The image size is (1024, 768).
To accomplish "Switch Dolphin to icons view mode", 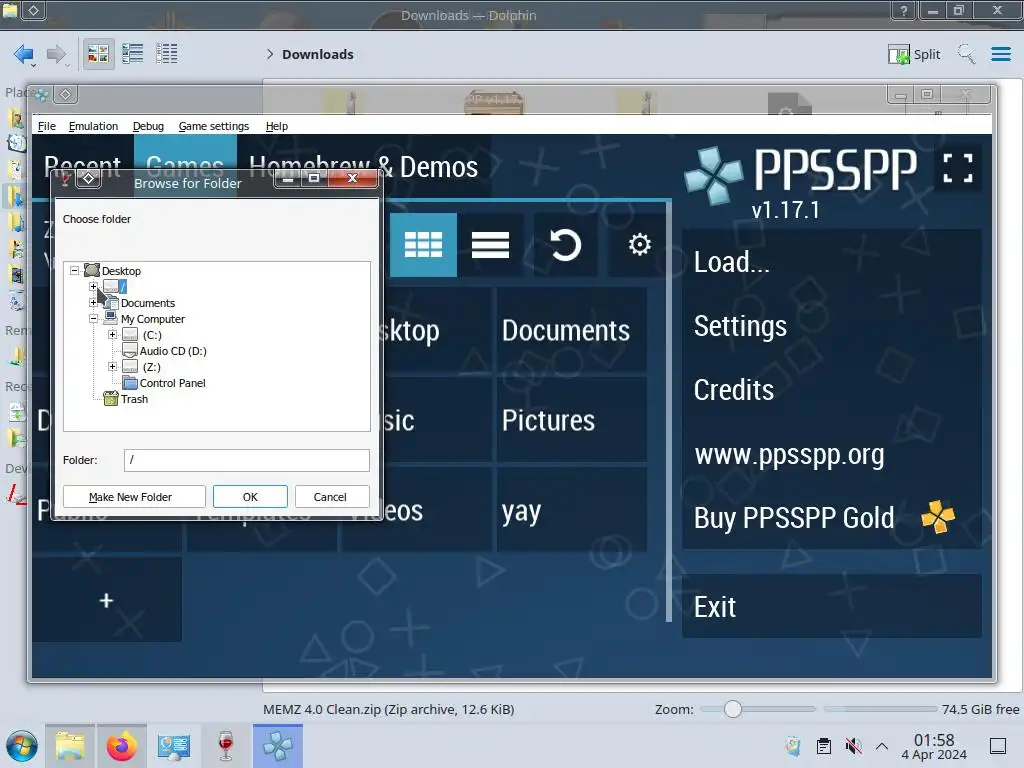I will click(98, 54).
